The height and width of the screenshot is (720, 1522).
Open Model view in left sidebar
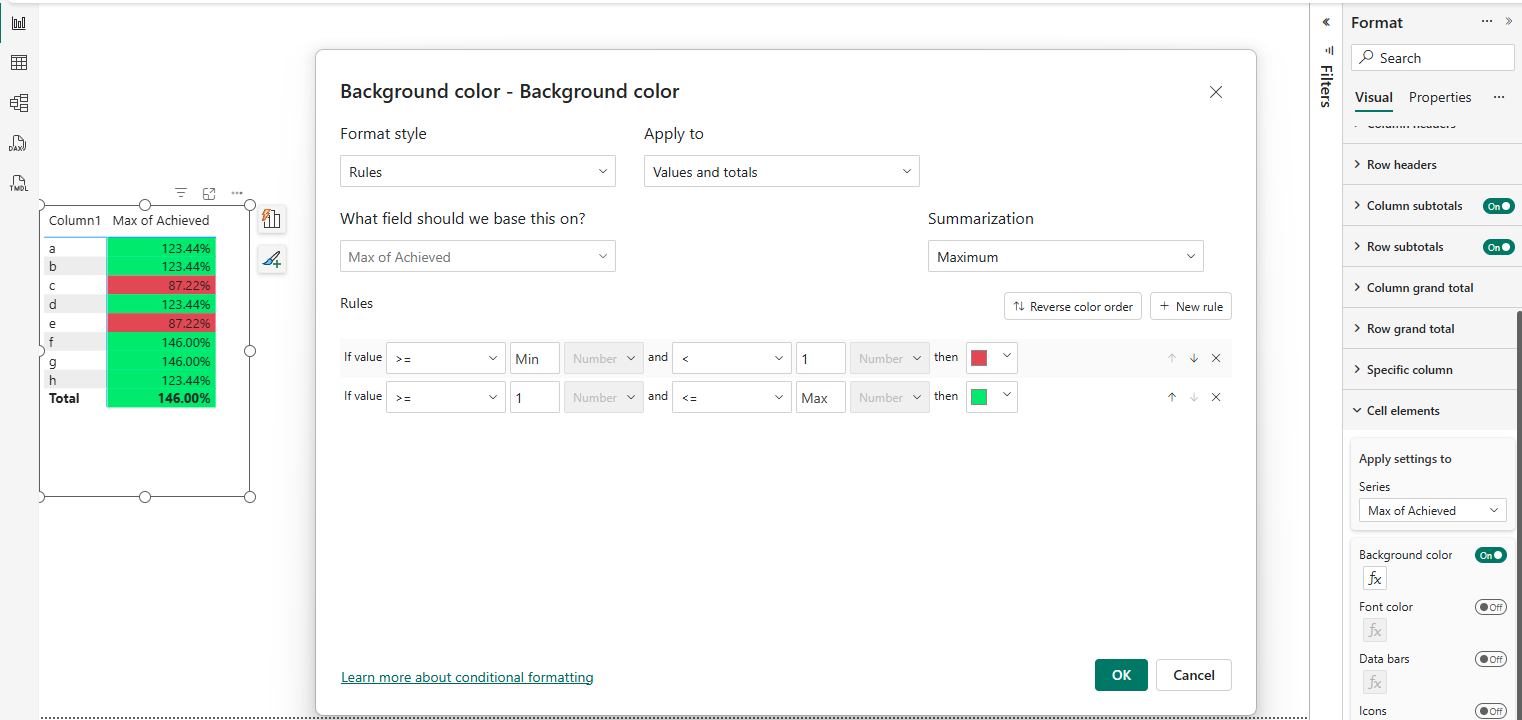point(19,103)
